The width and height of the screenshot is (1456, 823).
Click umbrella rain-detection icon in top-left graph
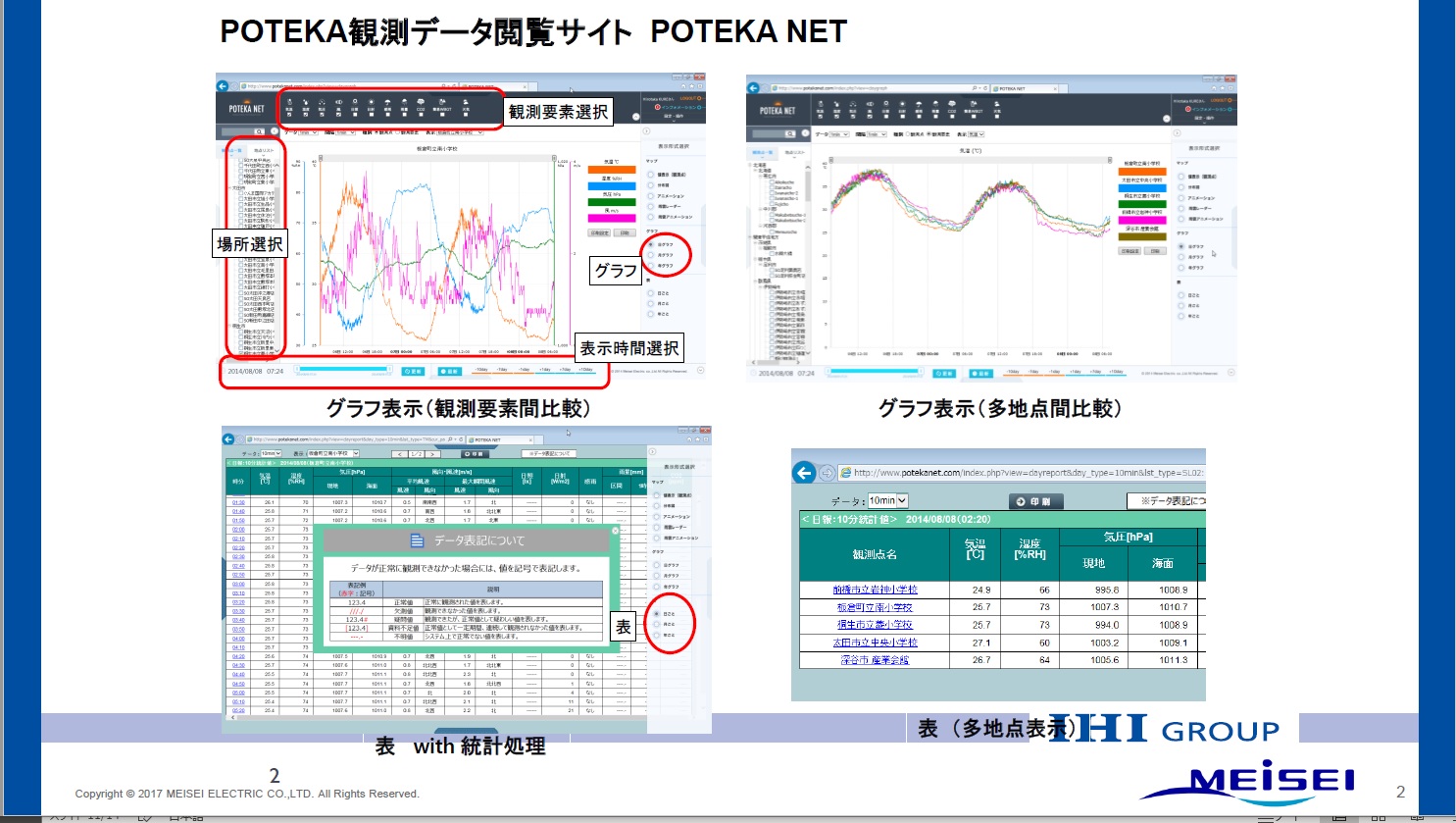point(387,104)
